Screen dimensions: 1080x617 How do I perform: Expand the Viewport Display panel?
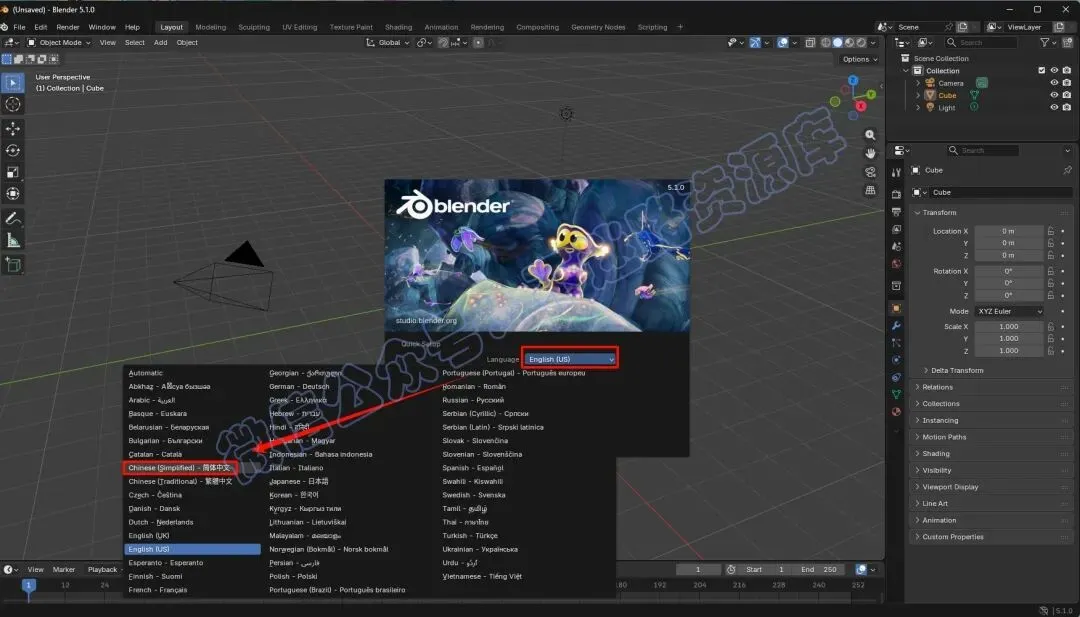coord(949,487)
